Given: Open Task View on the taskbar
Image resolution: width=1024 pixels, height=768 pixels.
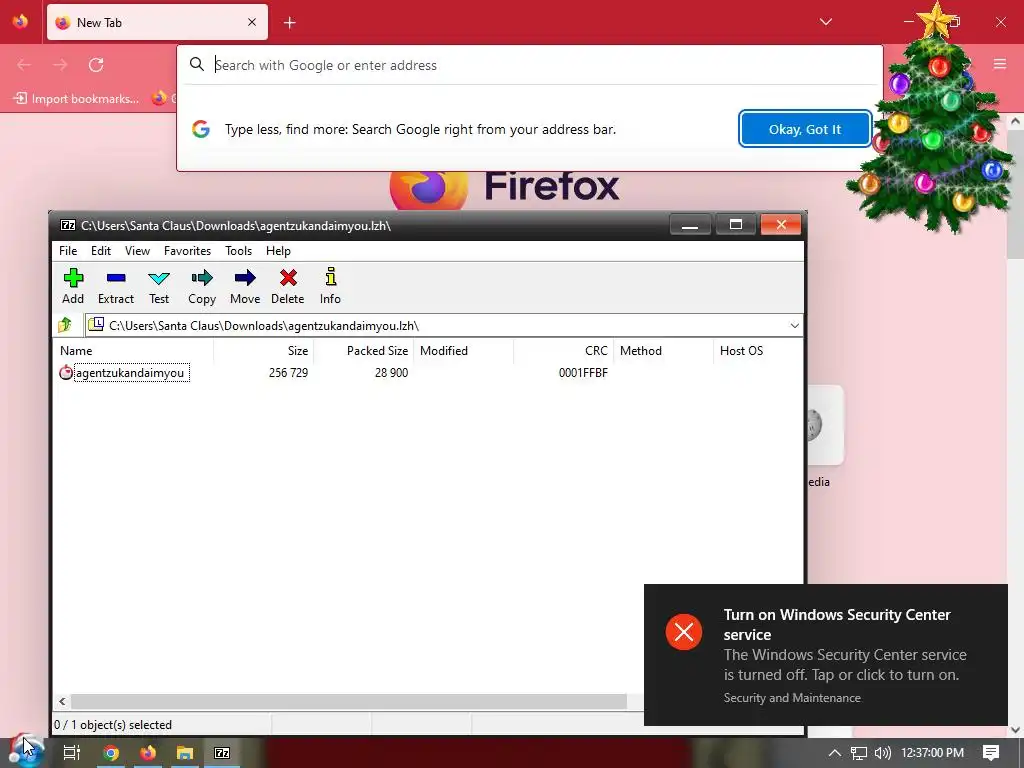Looking at the screenshot, I should pyautogui.click(x=71, y=753).
